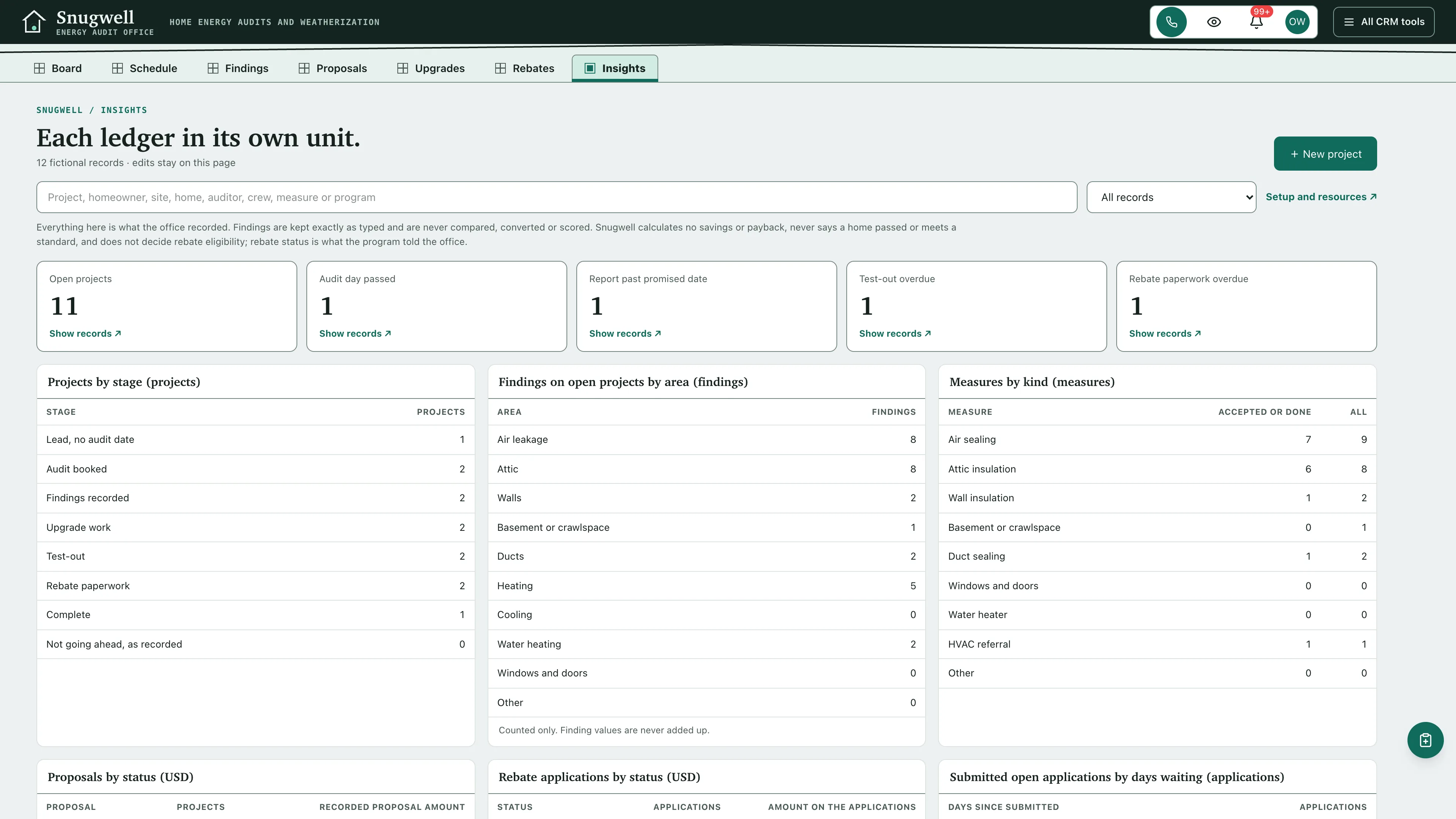This screenshot has width=1456, height=819.
Task: Click the Board tab grid icon
Action: click(x=39, y=68)
